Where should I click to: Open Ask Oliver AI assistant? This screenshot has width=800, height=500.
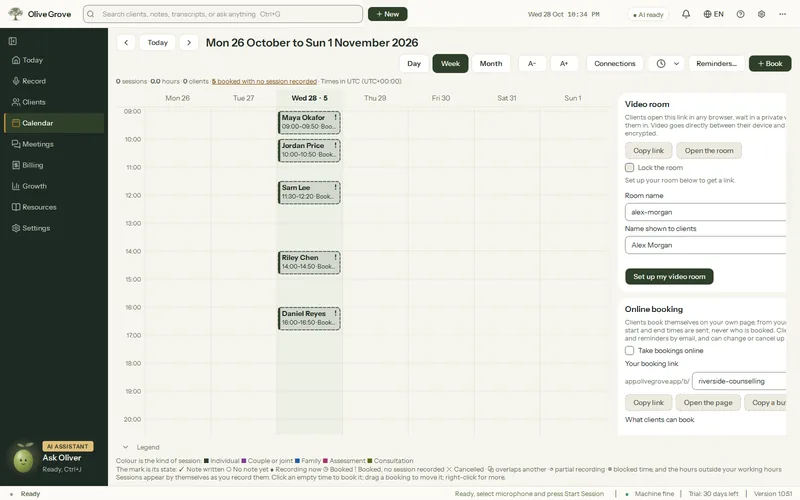click(x=62, y=458)
